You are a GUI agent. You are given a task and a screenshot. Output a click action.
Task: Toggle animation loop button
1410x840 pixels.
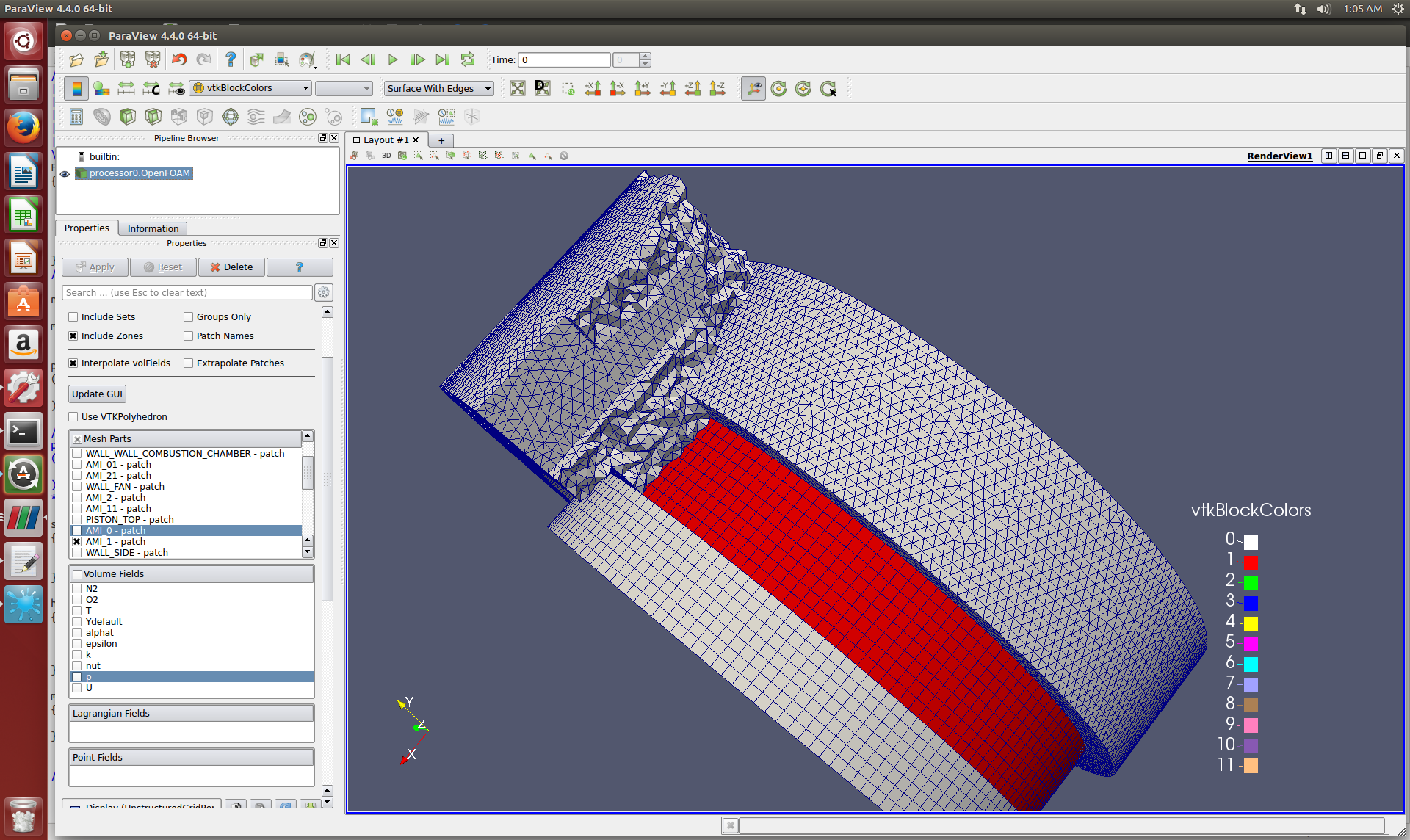pos(468,60)
